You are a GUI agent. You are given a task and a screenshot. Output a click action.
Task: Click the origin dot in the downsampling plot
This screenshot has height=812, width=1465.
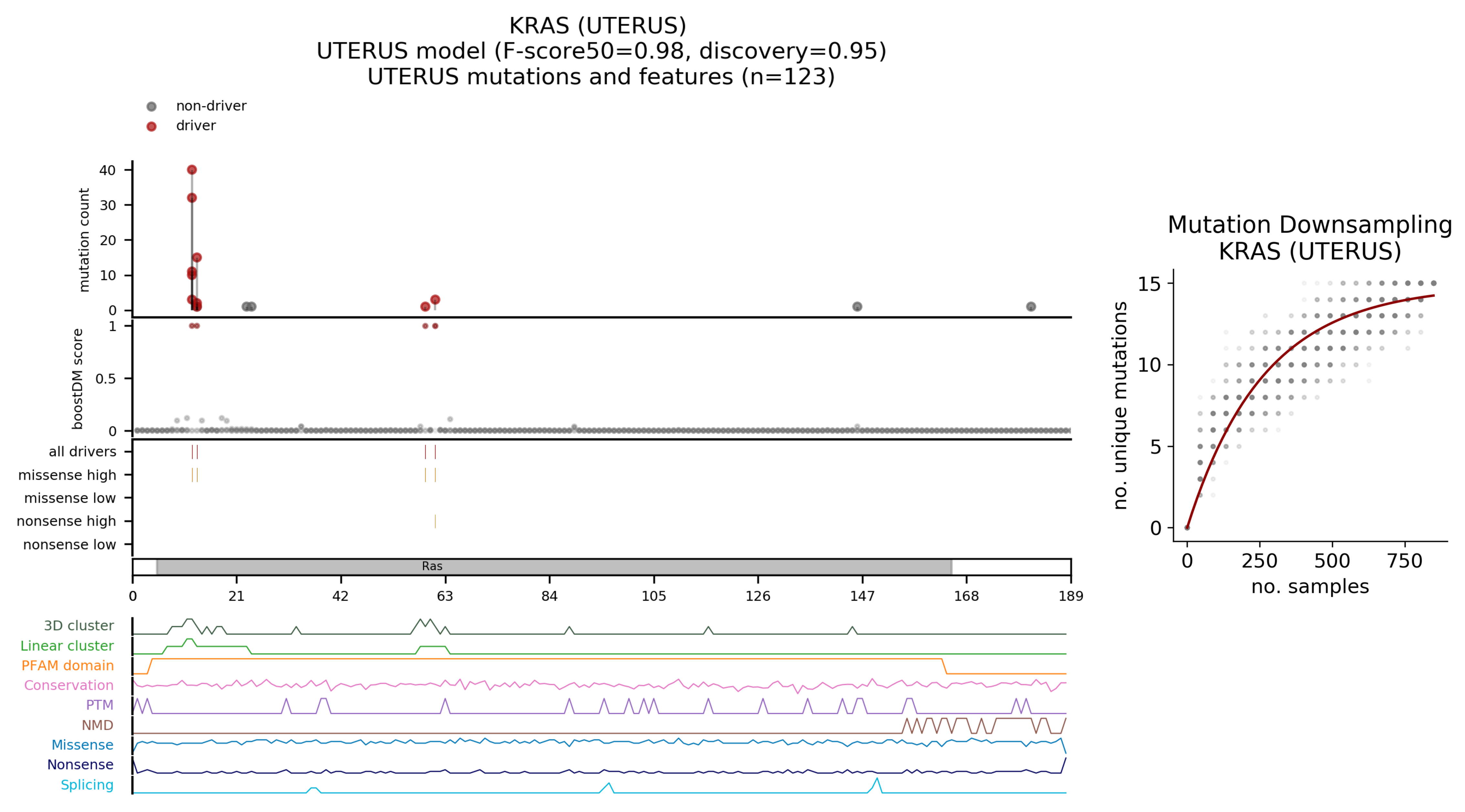coord(1187,527)
